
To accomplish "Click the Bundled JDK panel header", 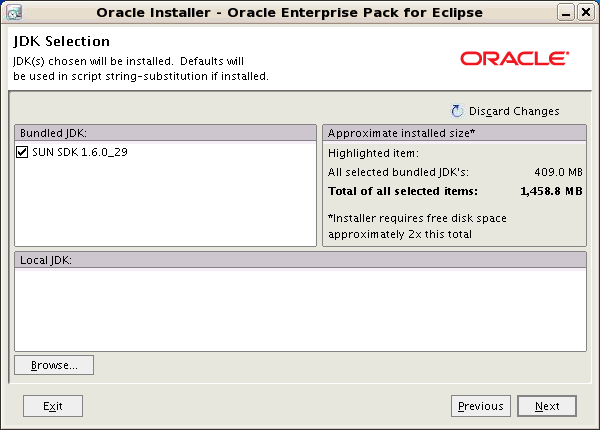I will [x=166, y=133].
